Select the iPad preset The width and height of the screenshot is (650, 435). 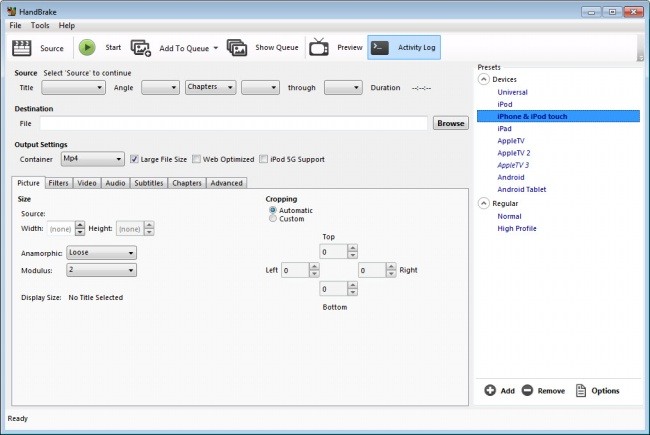click(x=504, y=129)
